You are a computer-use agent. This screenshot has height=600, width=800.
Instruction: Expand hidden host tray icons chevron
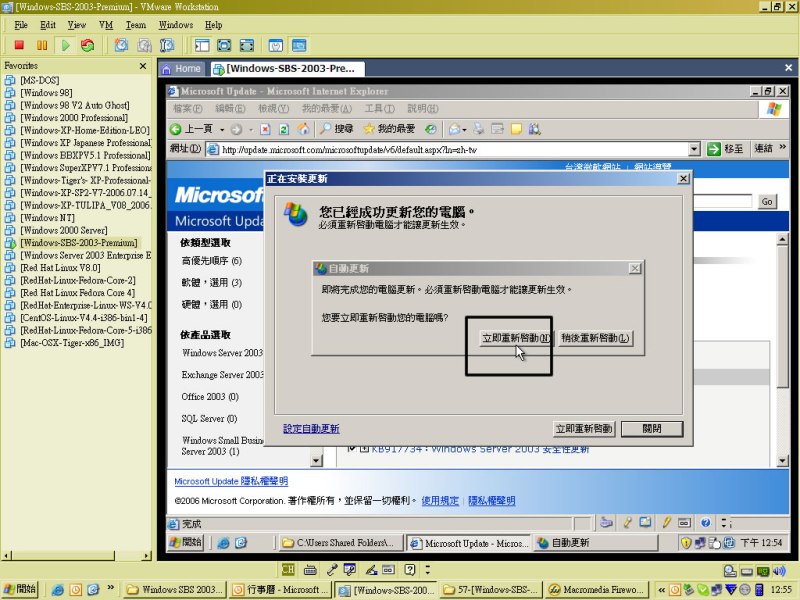662,590
